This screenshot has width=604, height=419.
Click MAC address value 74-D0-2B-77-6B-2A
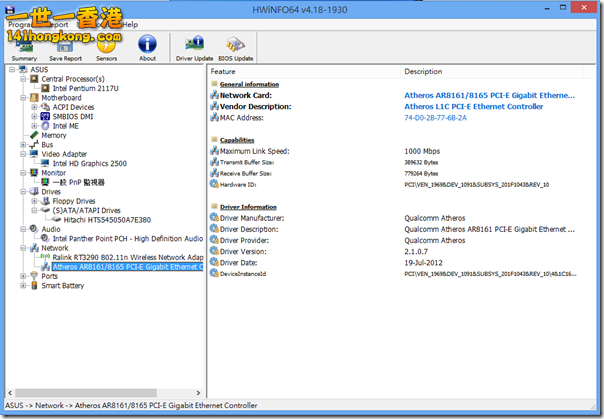click(435, 118)
